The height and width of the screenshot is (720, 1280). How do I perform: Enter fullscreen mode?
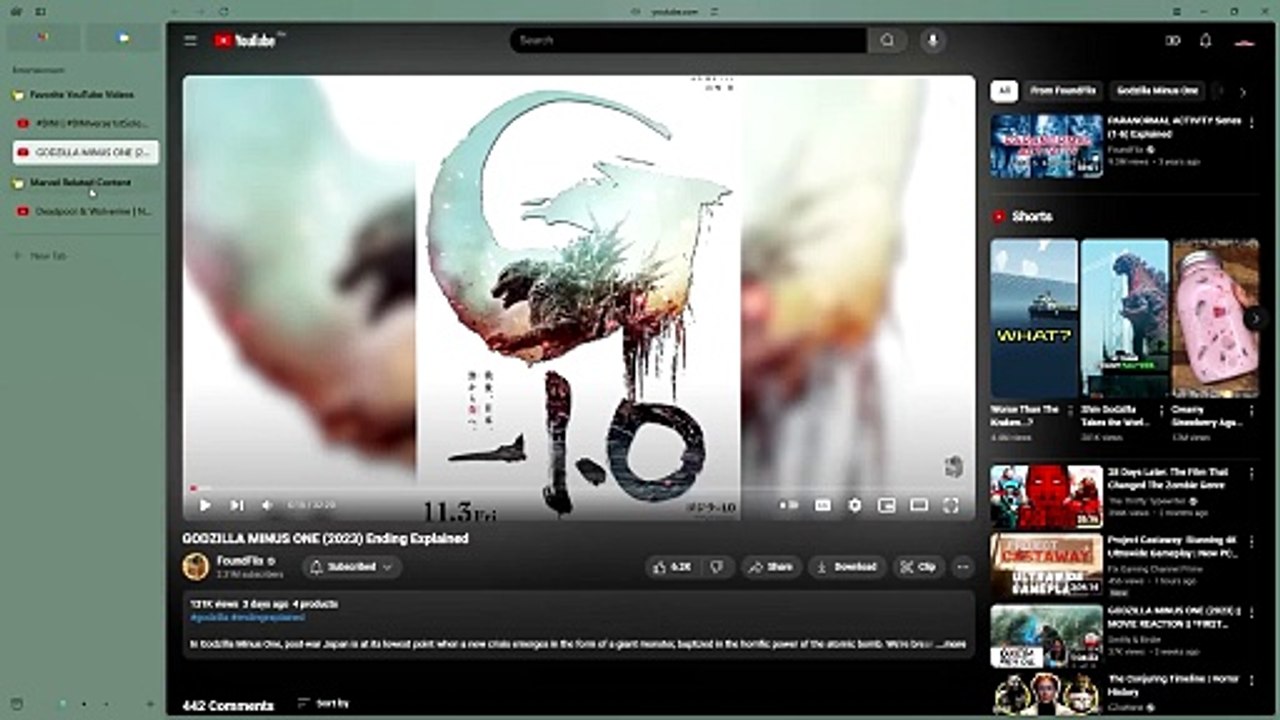951,506
